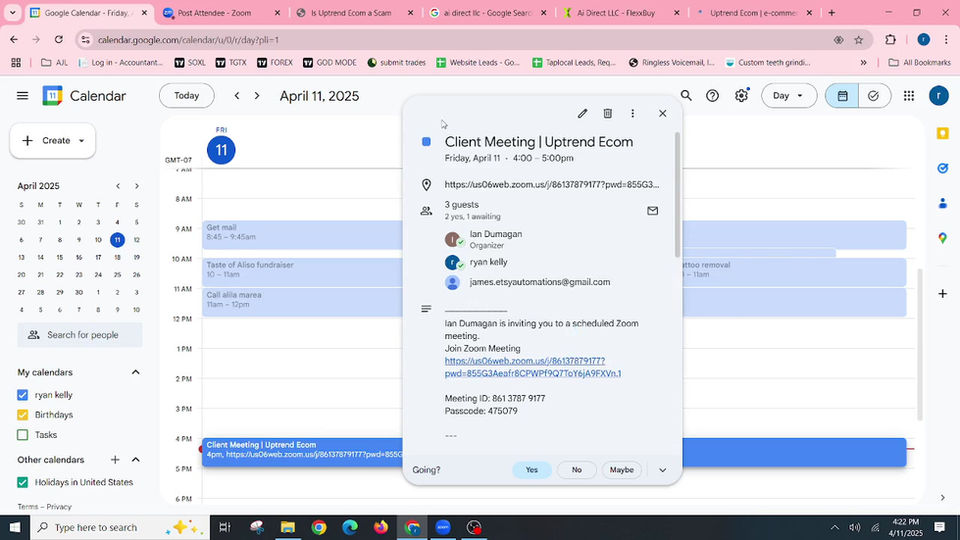The width and height of the screenshot is (960, 540).
Task: Open event options three-dot menu
Action: (x=632, y=113)
